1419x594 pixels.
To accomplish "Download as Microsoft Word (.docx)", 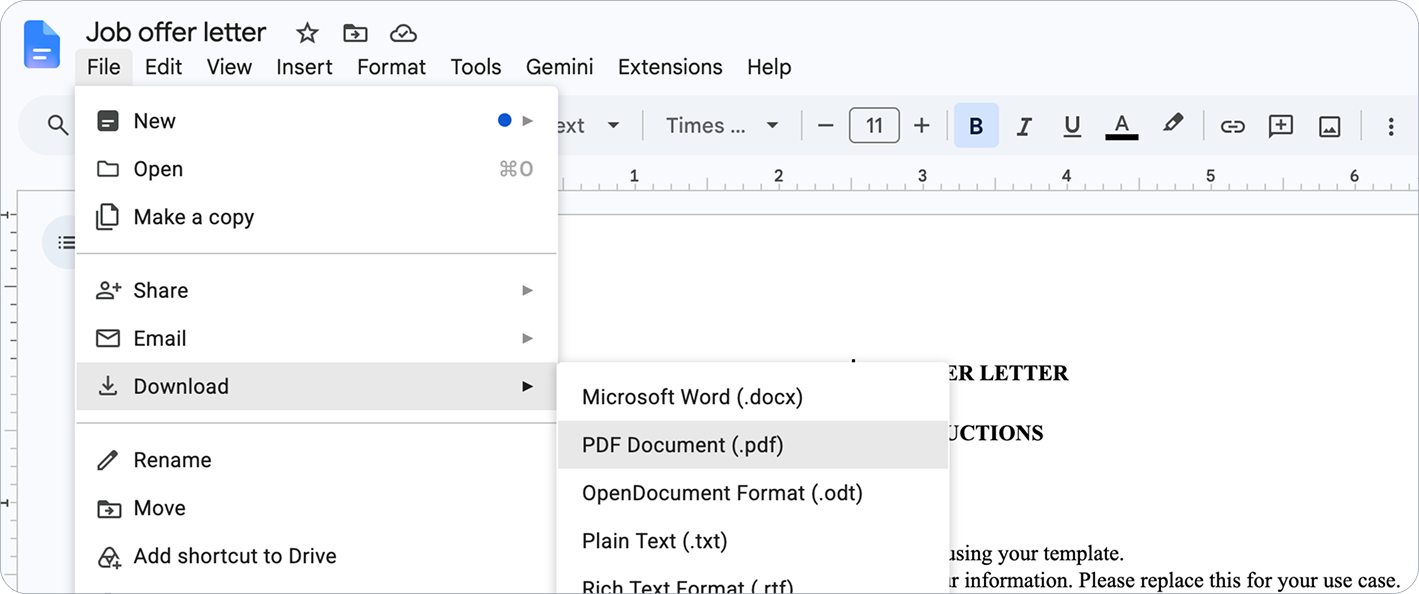I will [x=752, y=397].
